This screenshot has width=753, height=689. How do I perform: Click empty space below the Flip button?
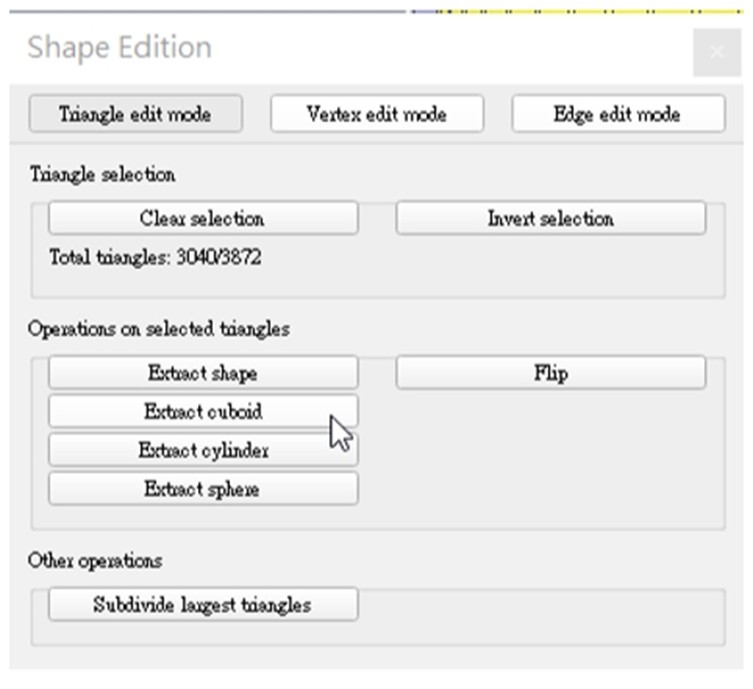[x=550, y=450]
